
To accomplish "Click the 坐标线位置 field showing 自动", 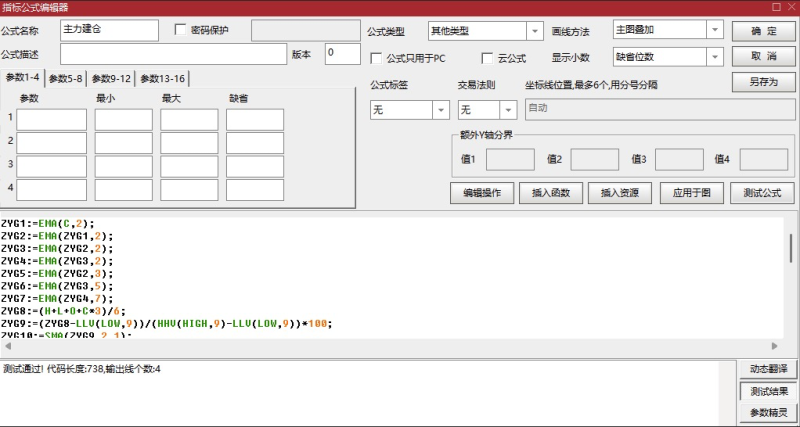I will click(x=660, y=109).
